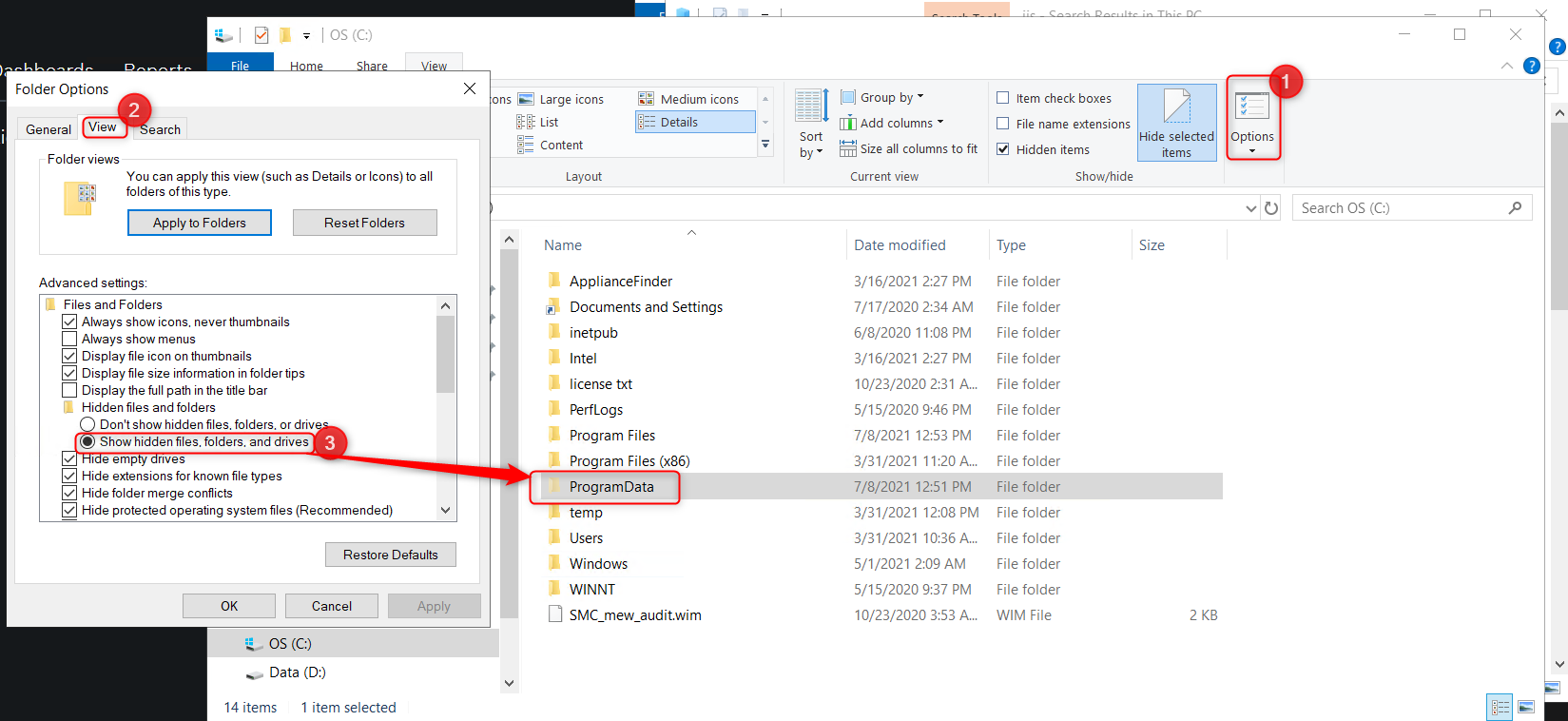Screen dimensions: 1568x721
Task: Expand address bar history dropdown arrow
Action: pos(1250,208)
